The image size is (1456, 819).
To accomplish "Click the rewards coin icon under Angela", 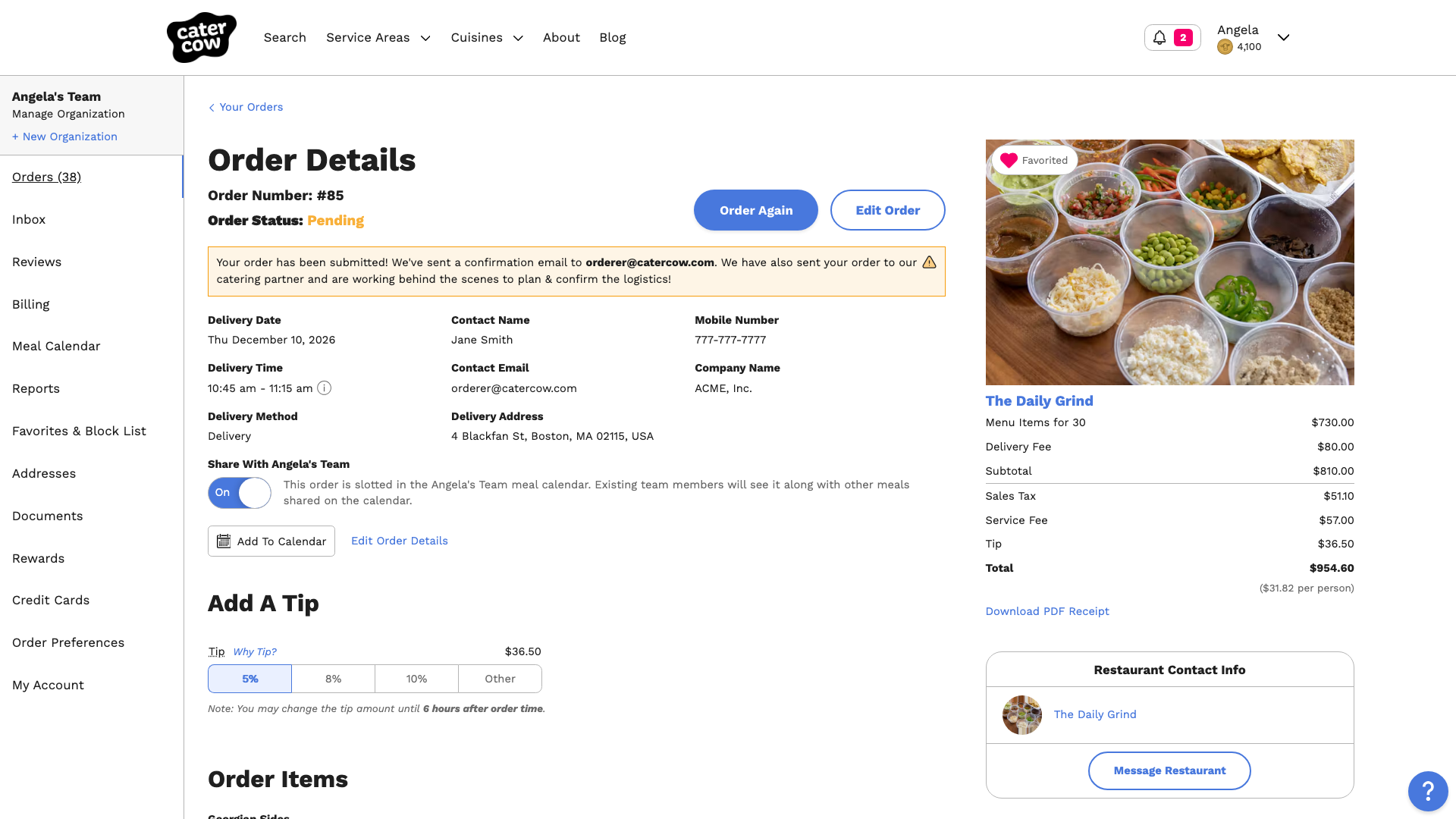I will tap(1225, 47).
